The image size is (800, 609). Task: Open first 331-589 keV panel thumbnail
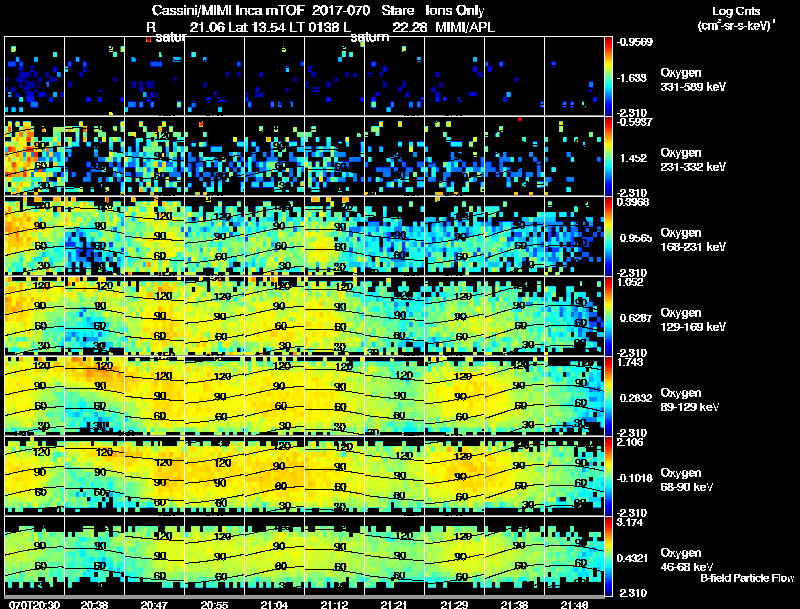pos(35,76)
